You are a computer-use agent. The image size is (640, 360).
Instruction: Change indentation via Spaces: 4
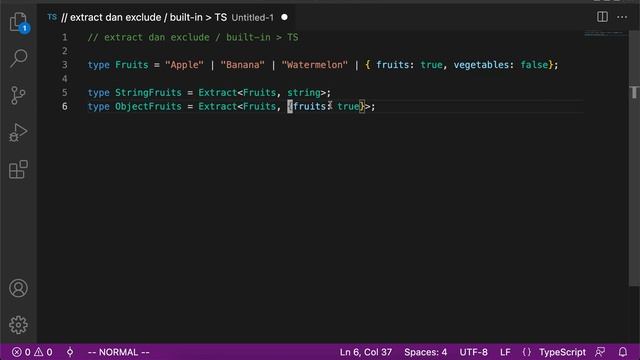(425, 352)
